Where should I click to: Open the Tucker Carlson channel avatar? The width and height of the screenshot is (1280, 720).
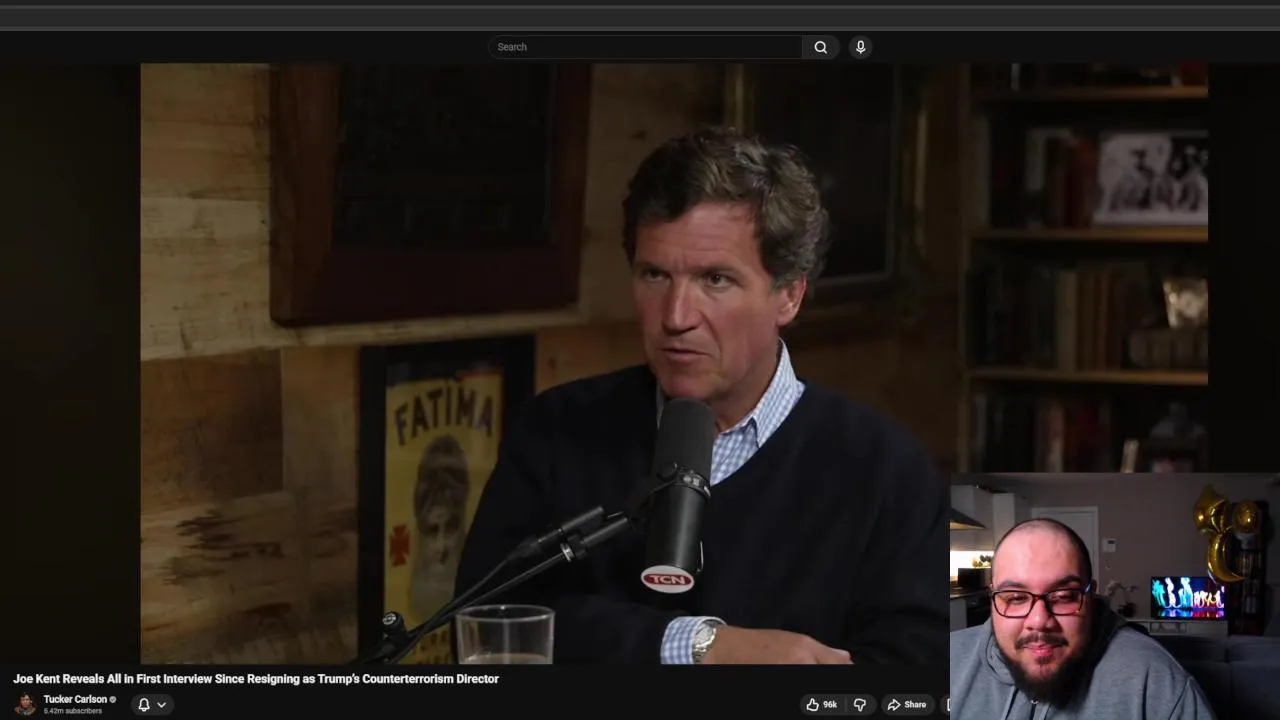25,704
